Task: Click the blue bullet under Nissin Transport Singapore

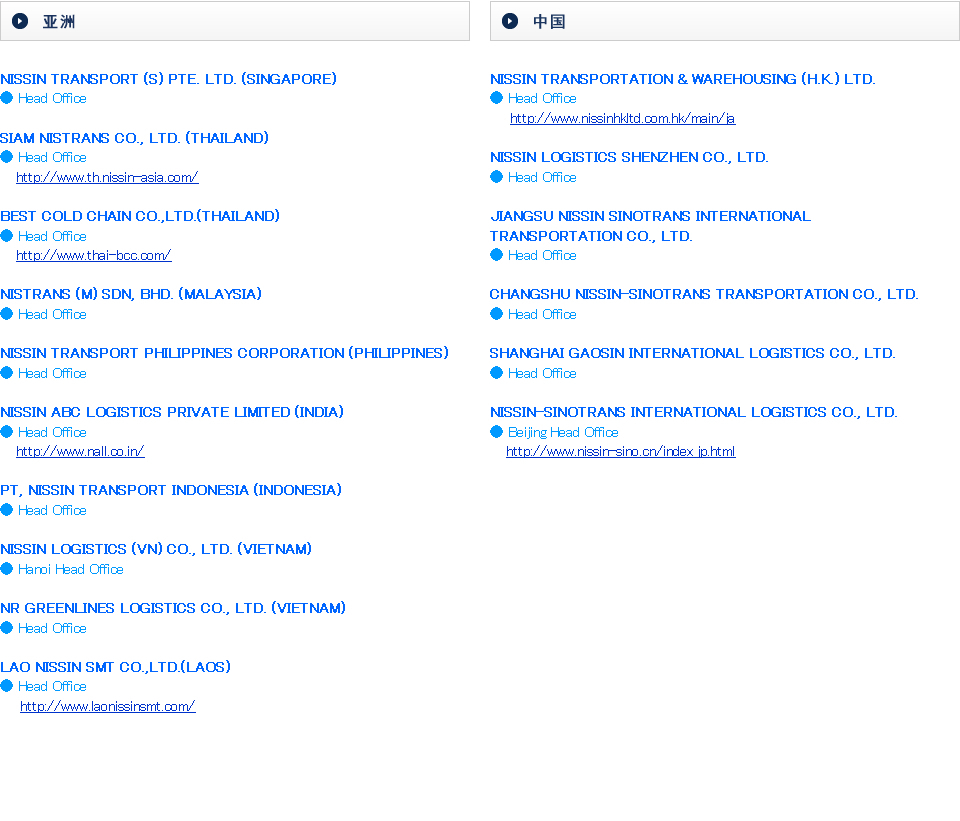Action: (x=7, y=98)
